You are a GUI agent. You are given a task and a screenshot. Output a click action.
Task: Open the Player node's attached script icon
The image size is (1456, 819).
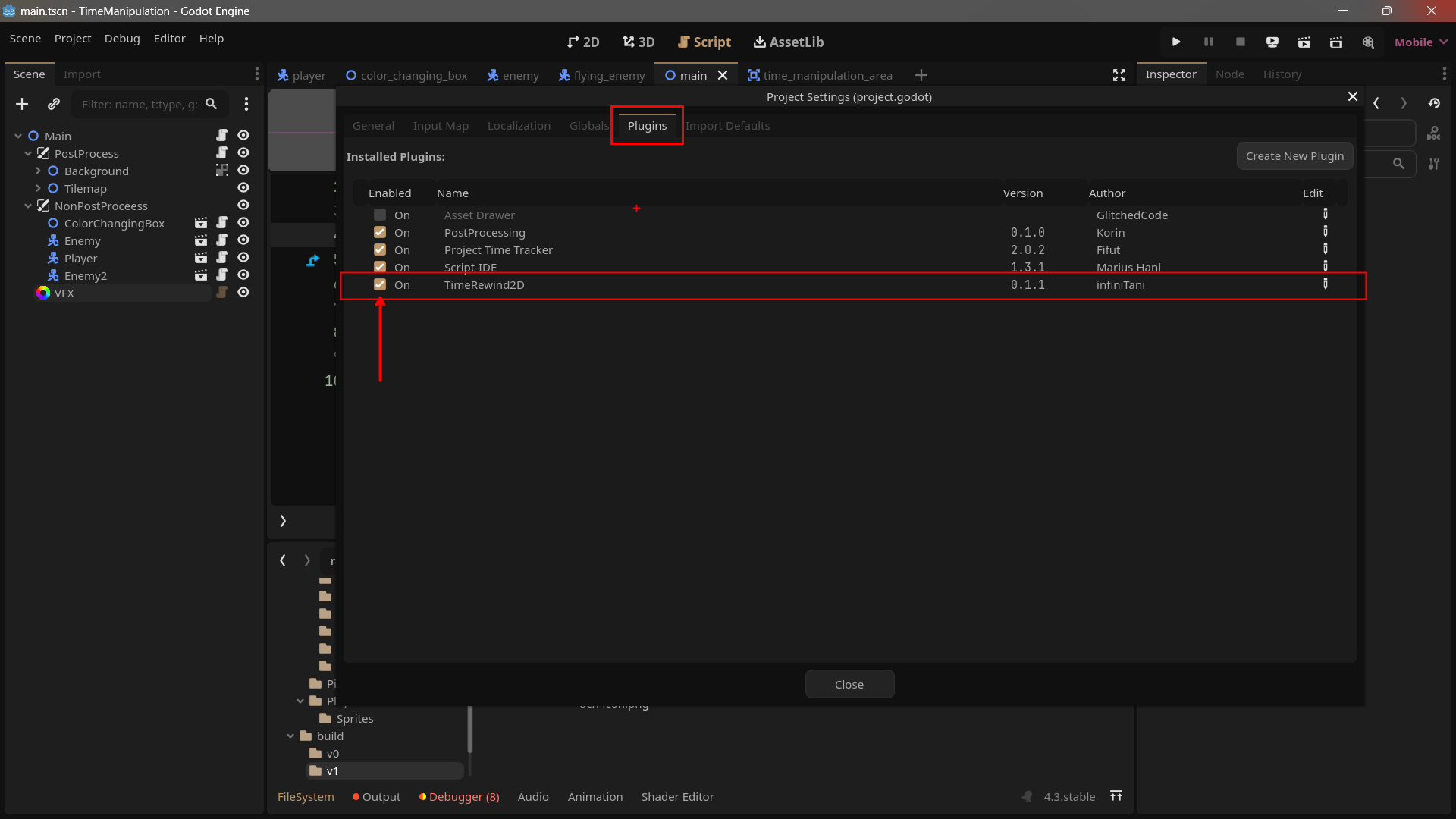pos(222,258)
